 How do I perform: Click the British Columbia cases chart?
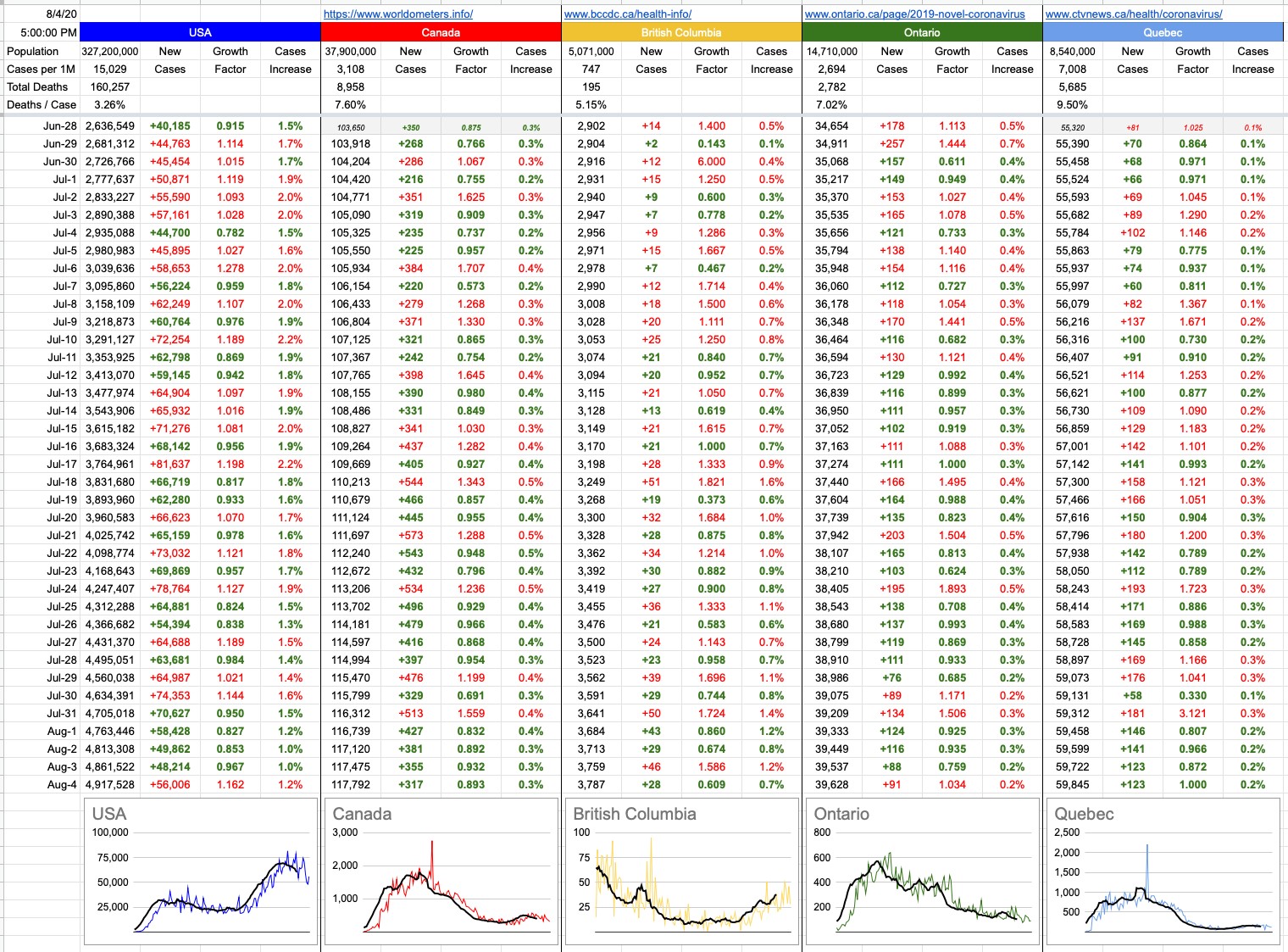pos(682,871)
